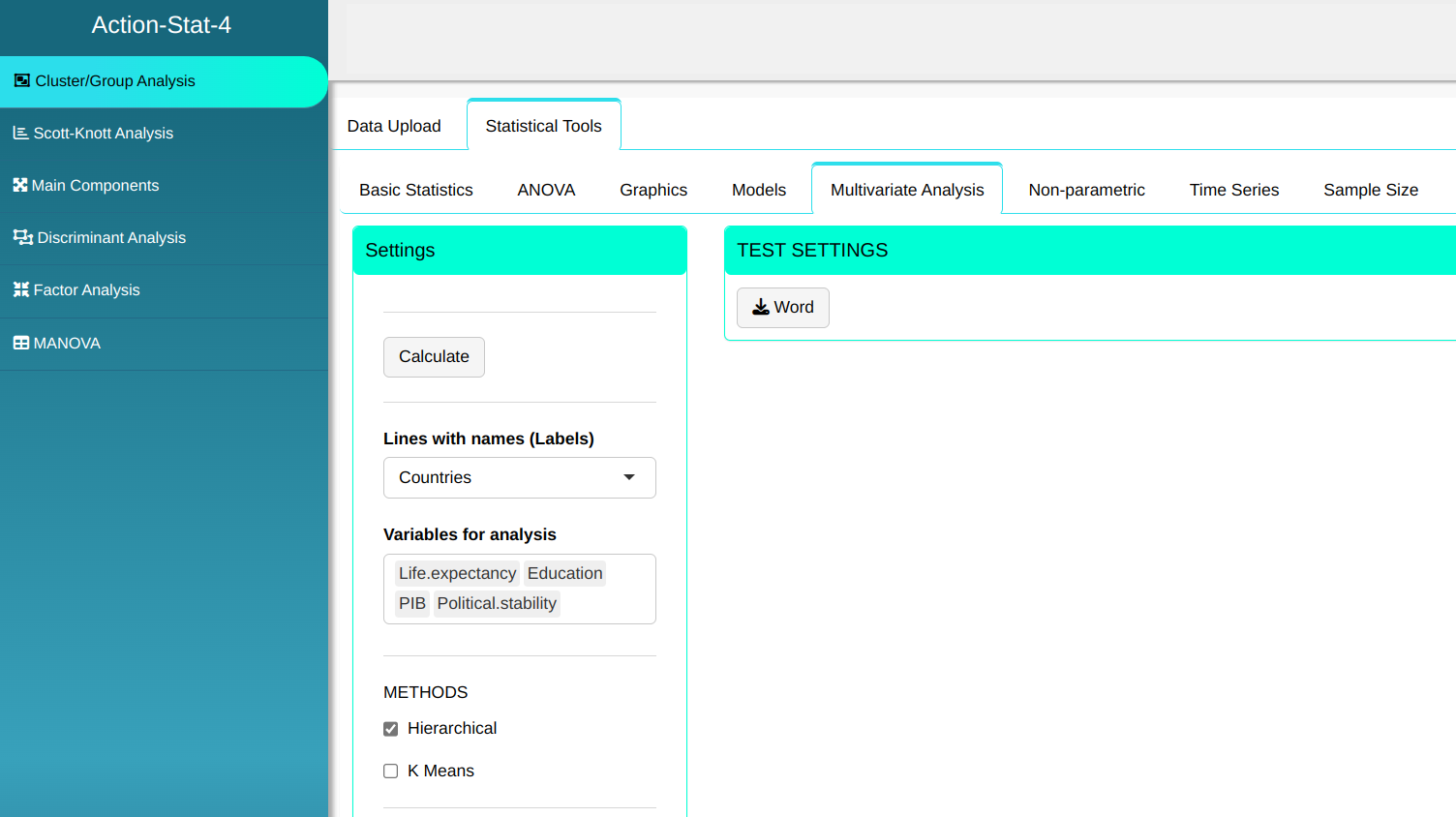Select the Political.stability variable tag
1456x817 pixels.
pyautogui.click(x=497, y=604)
